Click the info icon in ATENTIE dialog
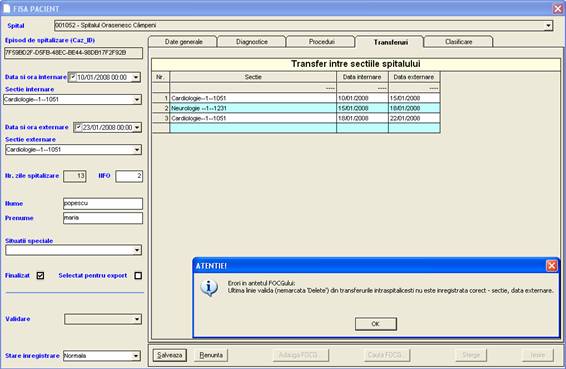Screen dimensions: 566x369 pyautogui.click(x=209, y=288)
